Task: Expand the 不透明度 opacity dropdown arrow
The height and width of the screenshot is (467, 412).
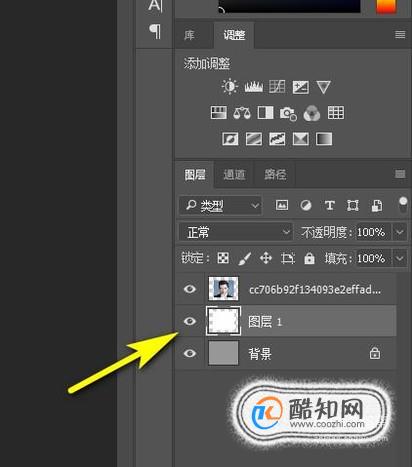Action: [400, 232]
